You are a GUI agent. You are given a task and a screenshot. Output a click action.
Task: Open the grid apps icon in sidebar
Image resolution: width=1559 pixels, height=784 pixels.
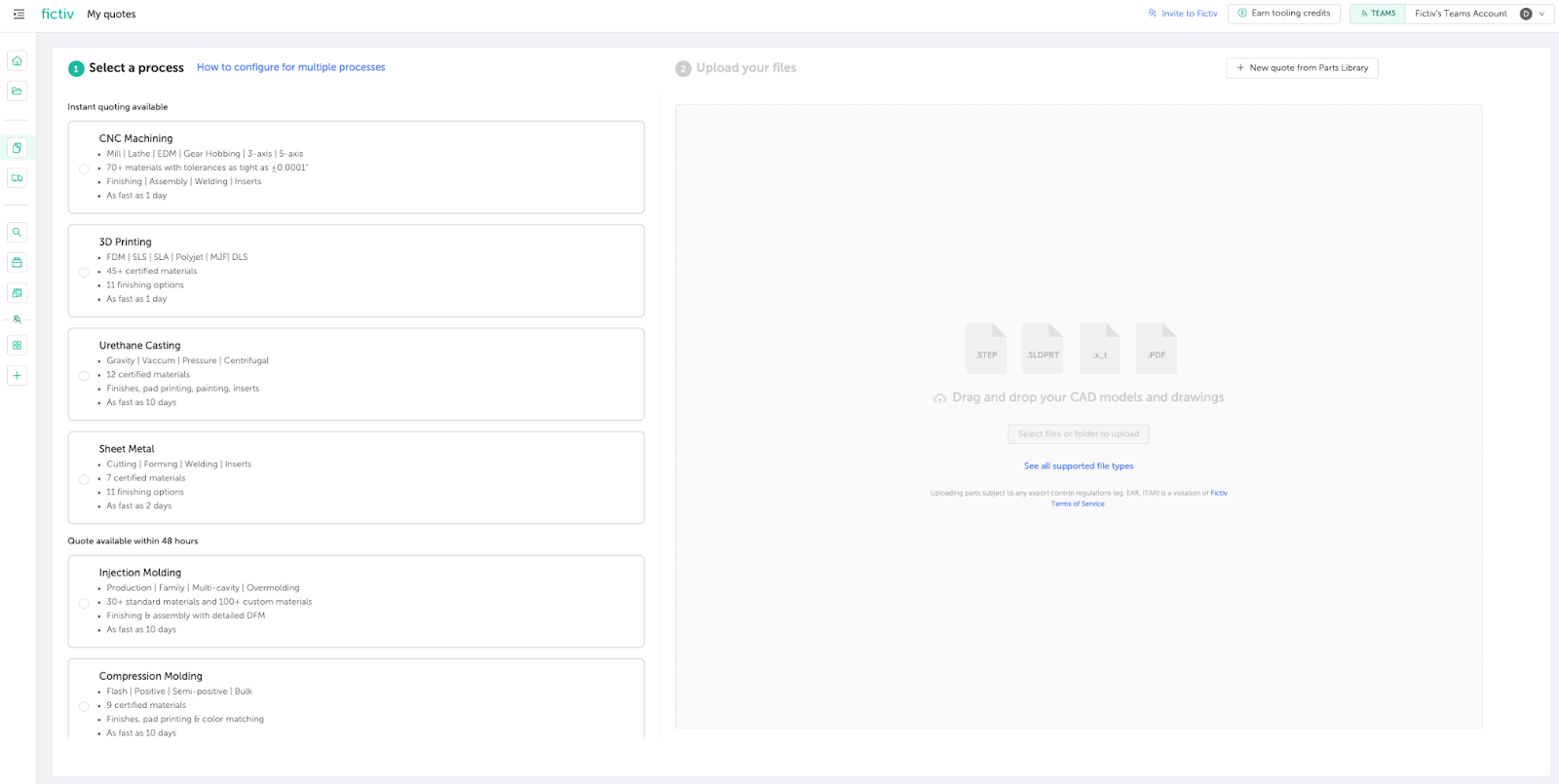(x=17, y=346)
